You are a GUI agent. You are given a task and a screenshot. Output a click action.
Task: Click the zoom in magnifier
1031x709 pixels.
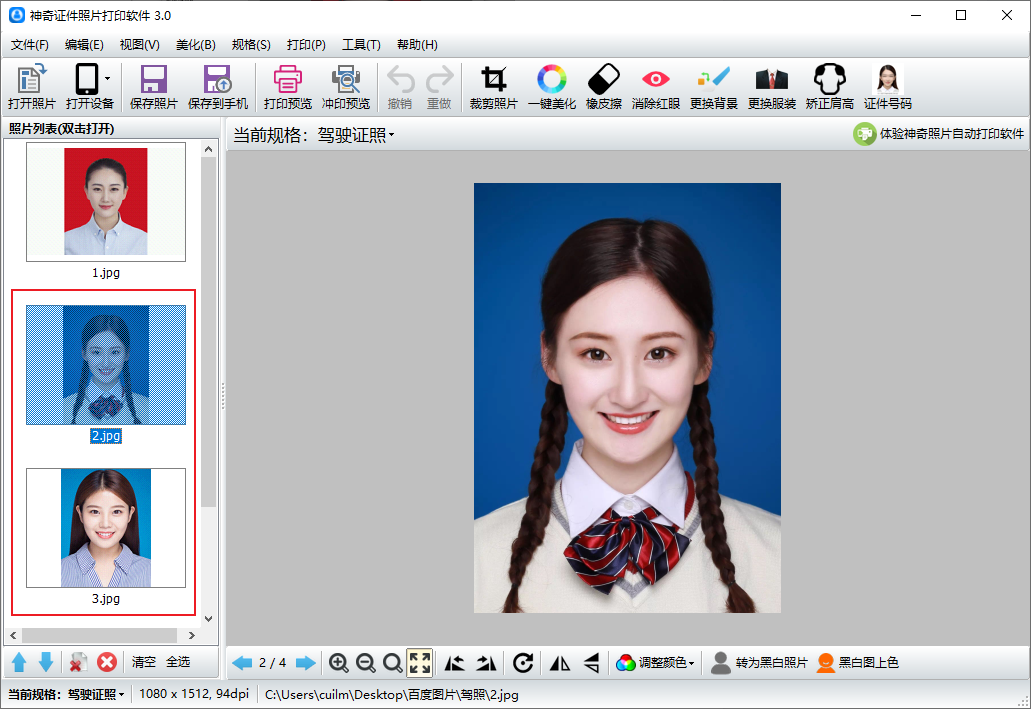pos(339,663)
